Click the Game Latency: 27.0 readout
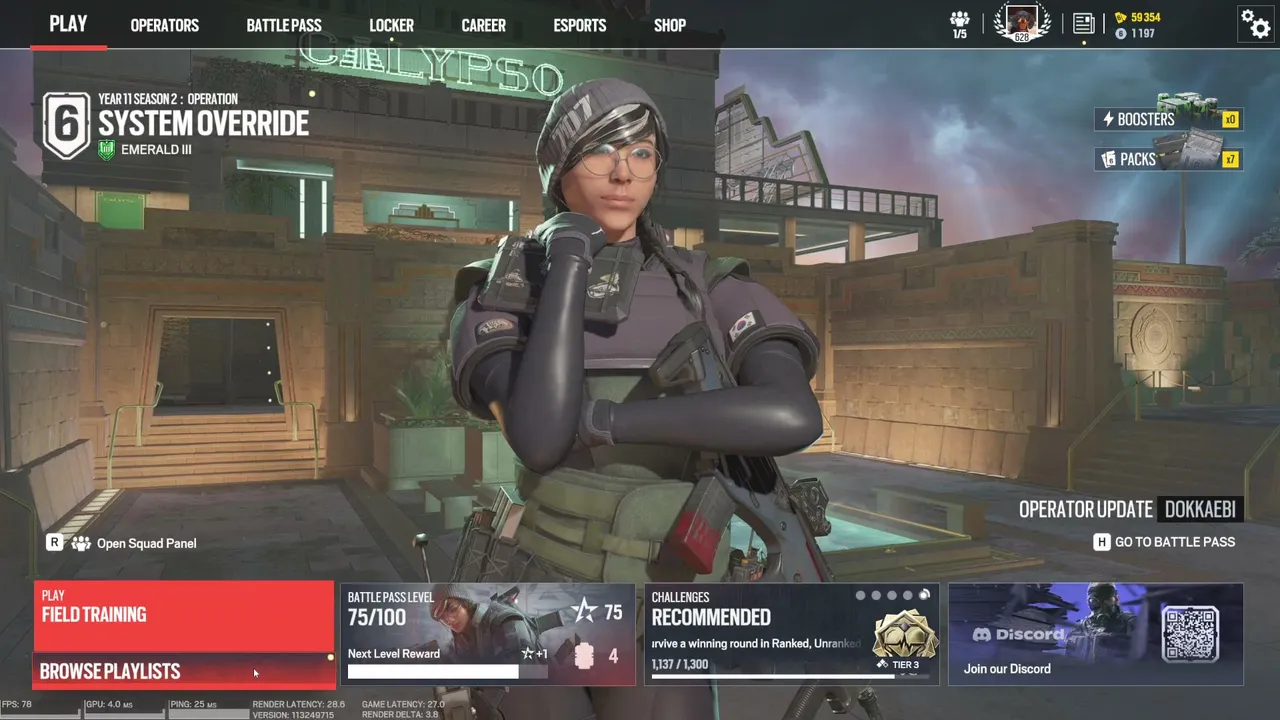1280x720 pixels. (403, 704)
